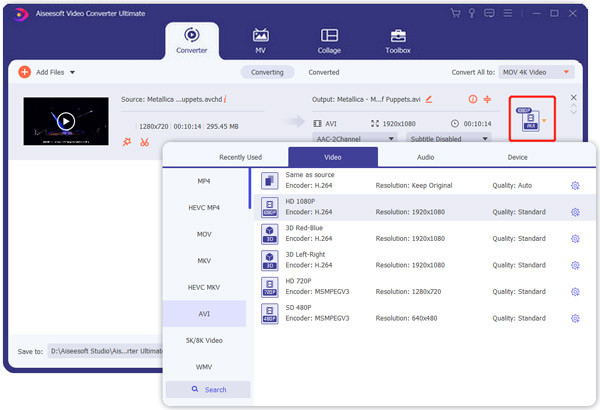The image size is (600, 410).
Task: Open the output format profile button
Action: point(532,119)
